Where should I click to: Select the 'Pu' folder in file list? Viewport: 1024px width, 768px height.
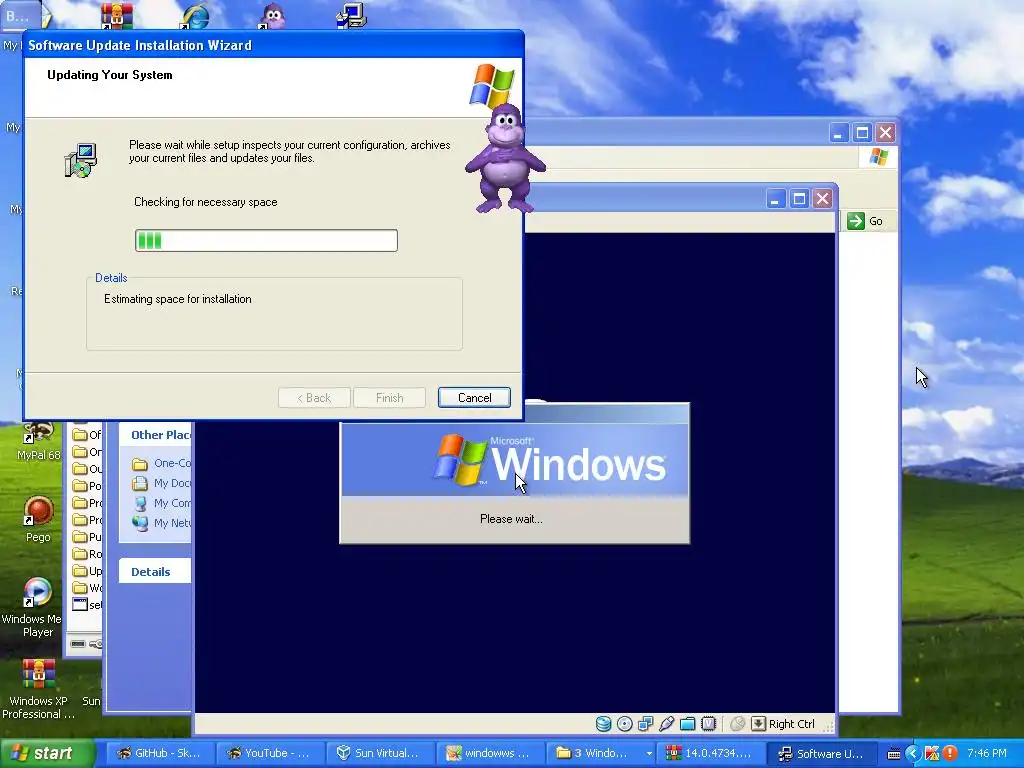click(x=87, y=537)
